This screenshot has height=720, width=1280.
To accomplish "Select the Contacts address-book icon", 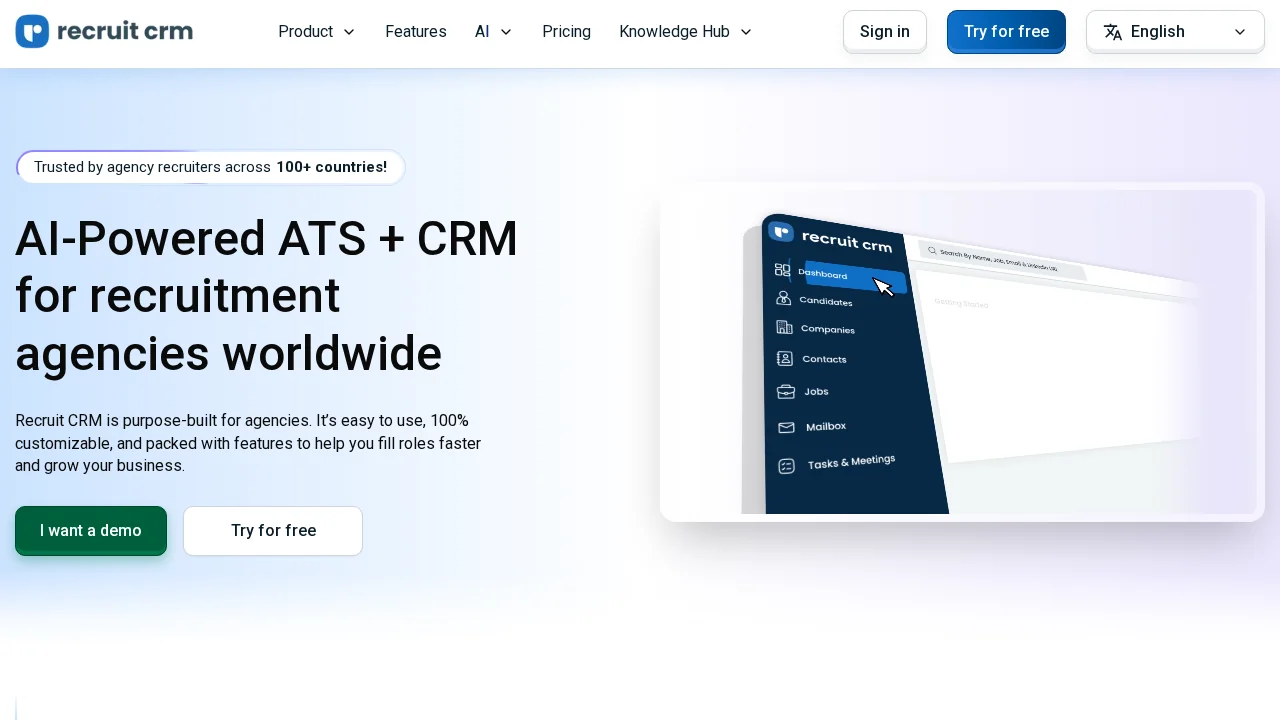I will tap(785, 358).
